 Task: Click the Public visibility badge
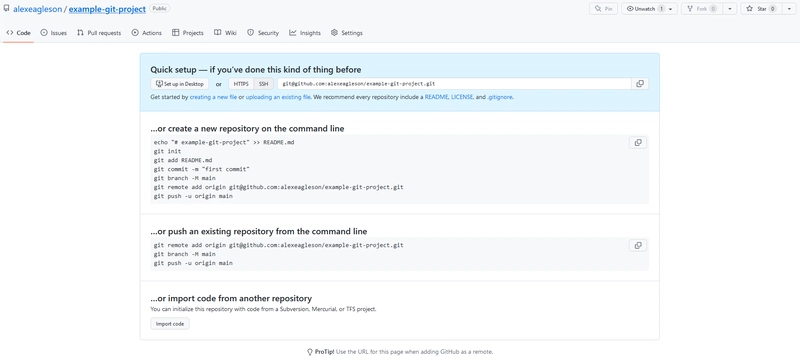(x=160, y=9)
